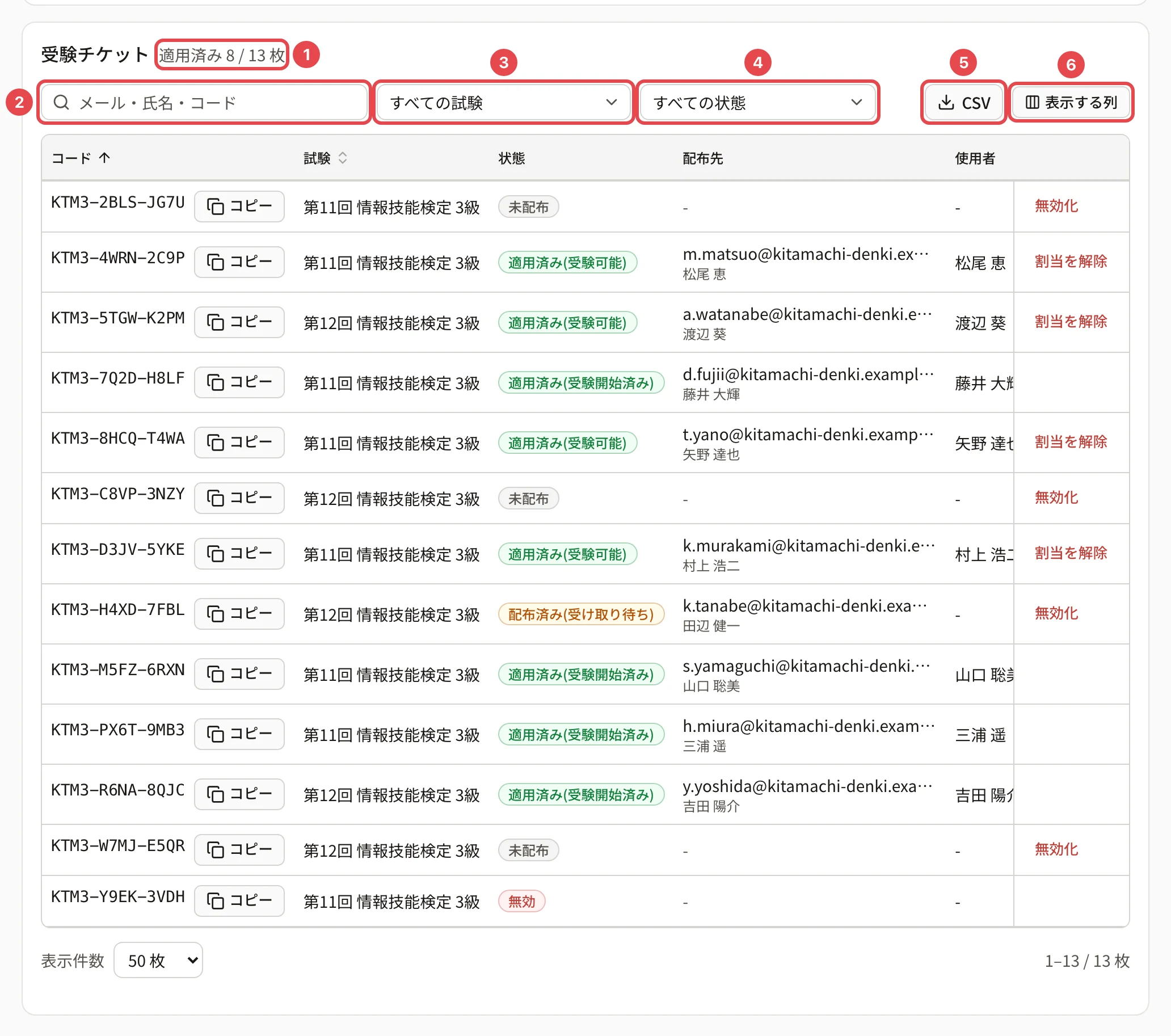Copy code KTM3-Y9EK-3VDH

[x=239, y=901]
